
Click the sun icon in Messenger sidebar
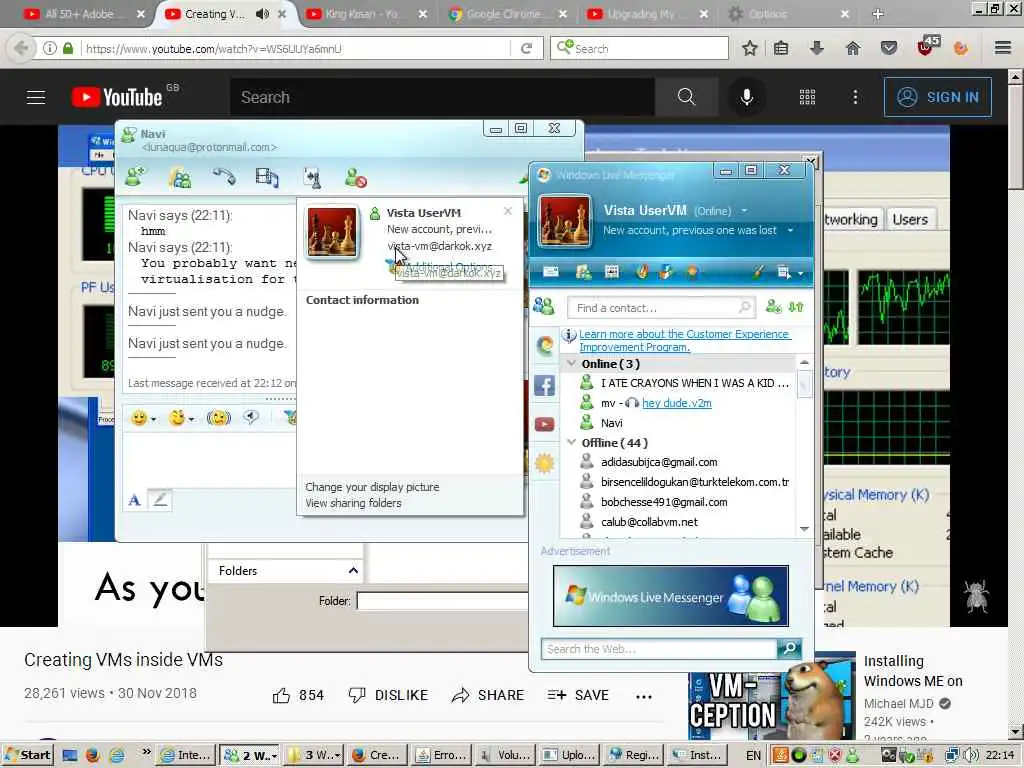tap(544, 464)
